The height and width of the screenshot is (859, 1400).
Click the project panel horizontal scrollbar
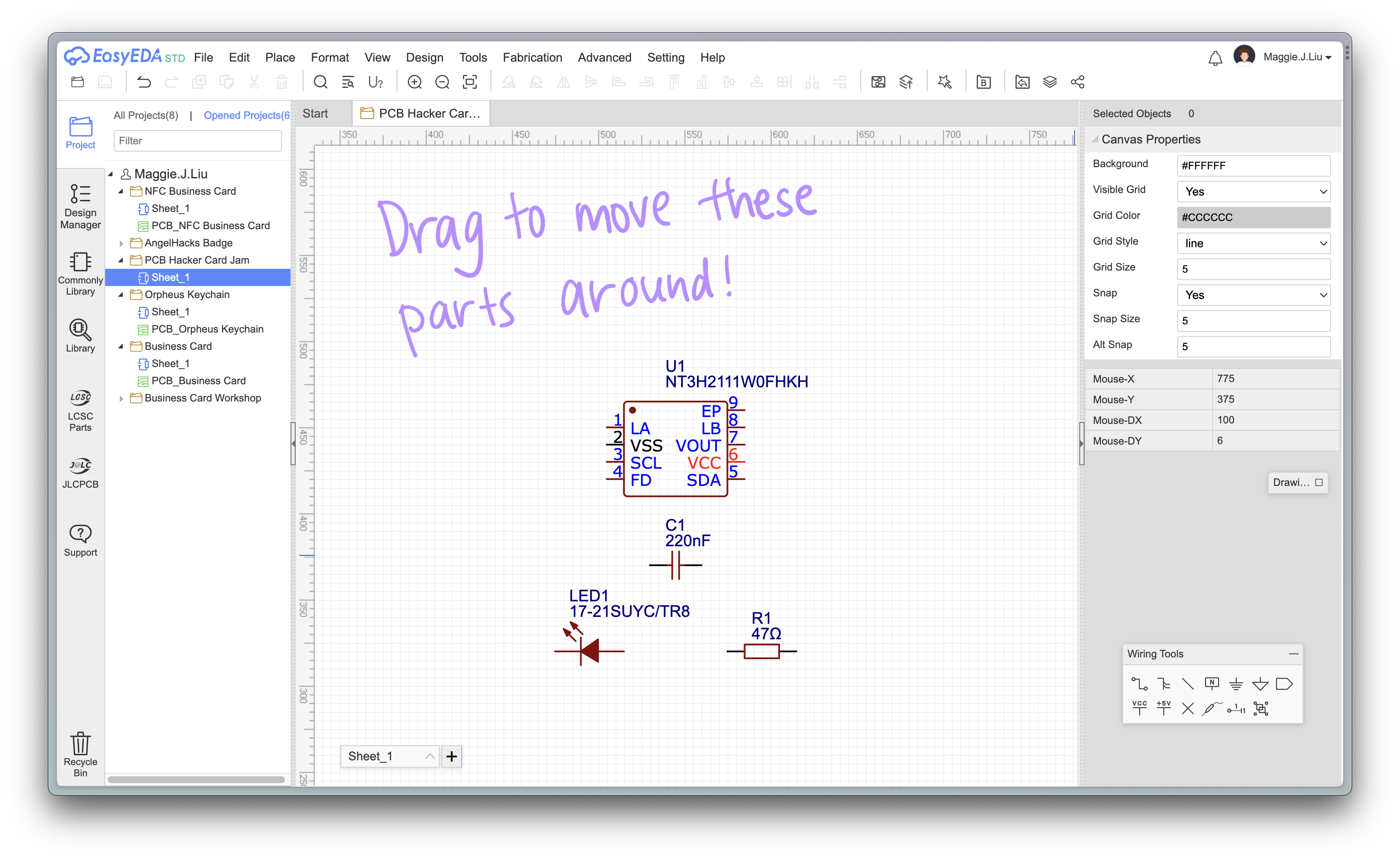point(196,779)
